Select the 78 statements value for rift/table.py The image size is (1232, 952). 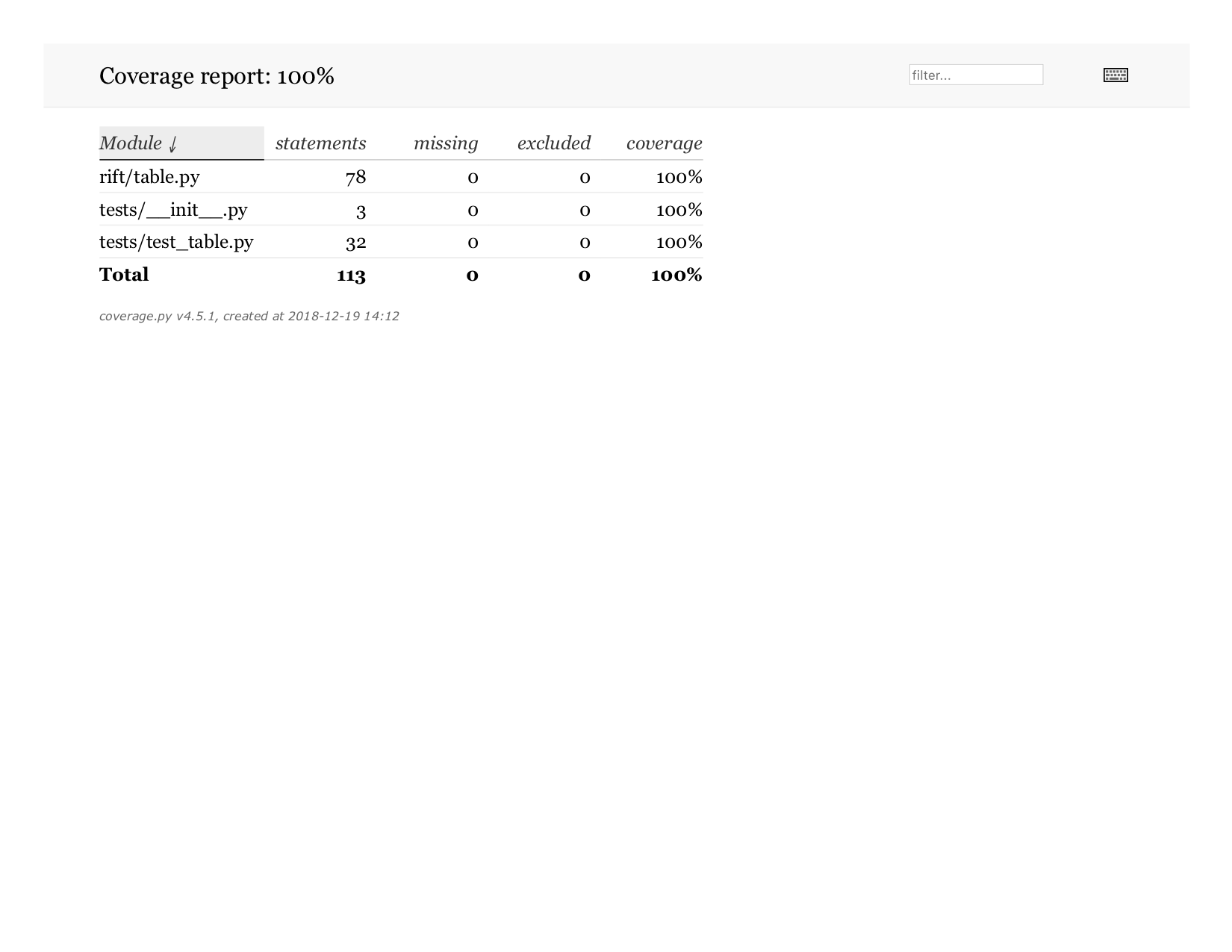pos(355,177)
